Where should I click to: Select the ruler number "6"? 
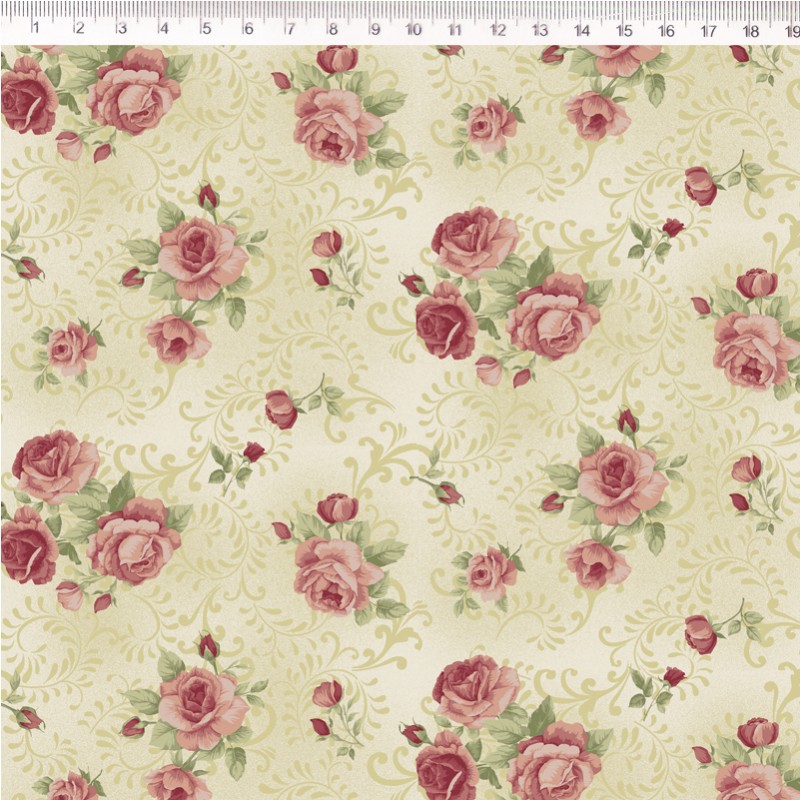pos(248,29)
